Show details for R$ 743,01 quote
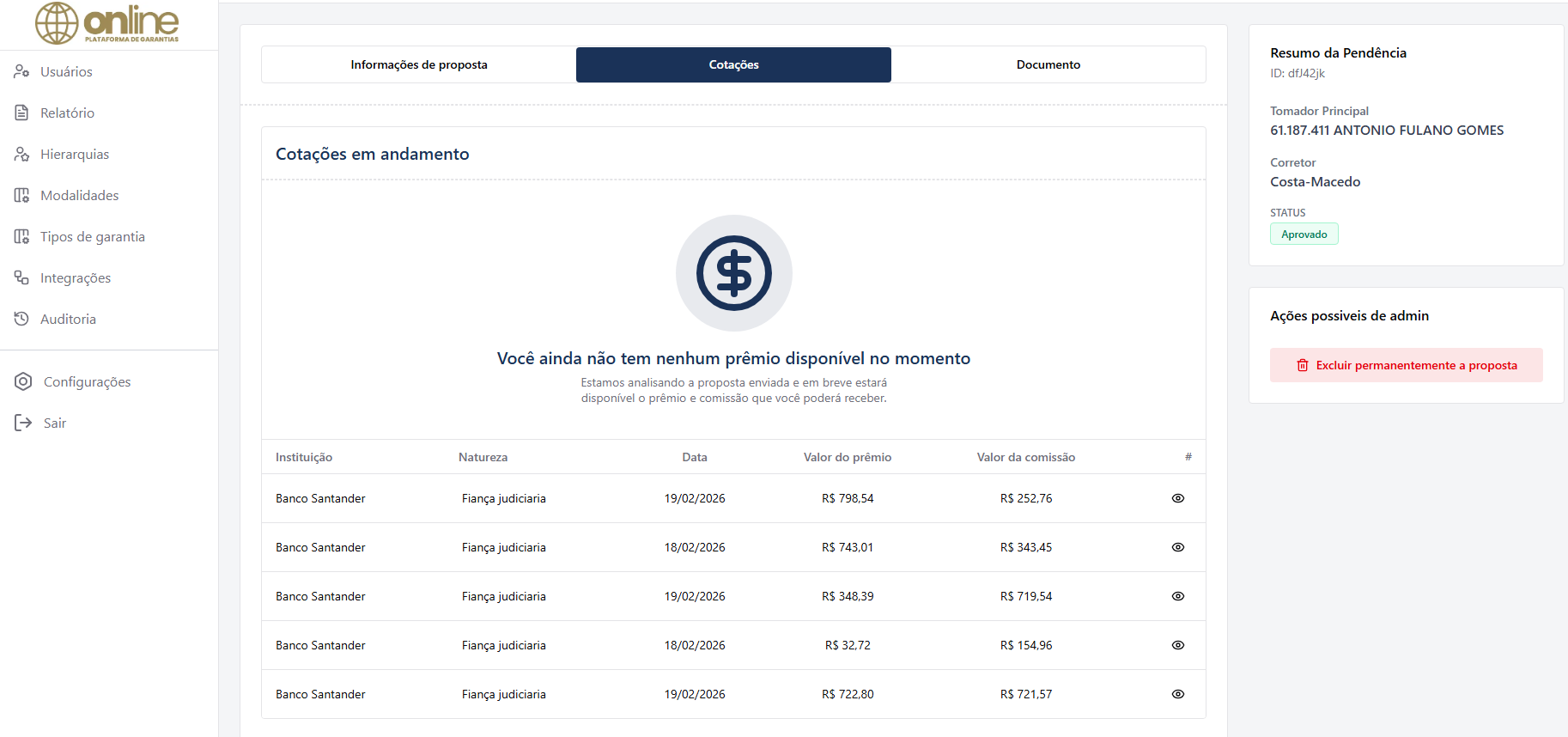 click(x=1177, y=547)
